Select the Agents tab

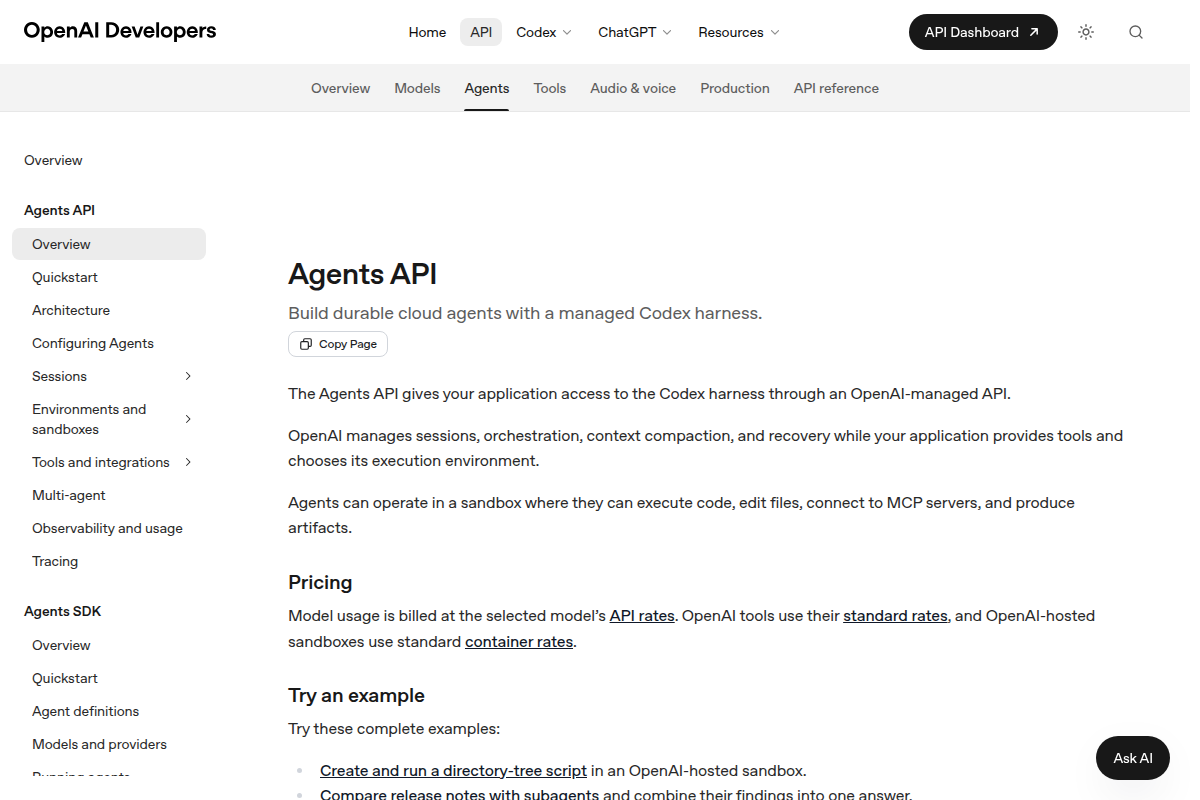(x=487, y=88)
